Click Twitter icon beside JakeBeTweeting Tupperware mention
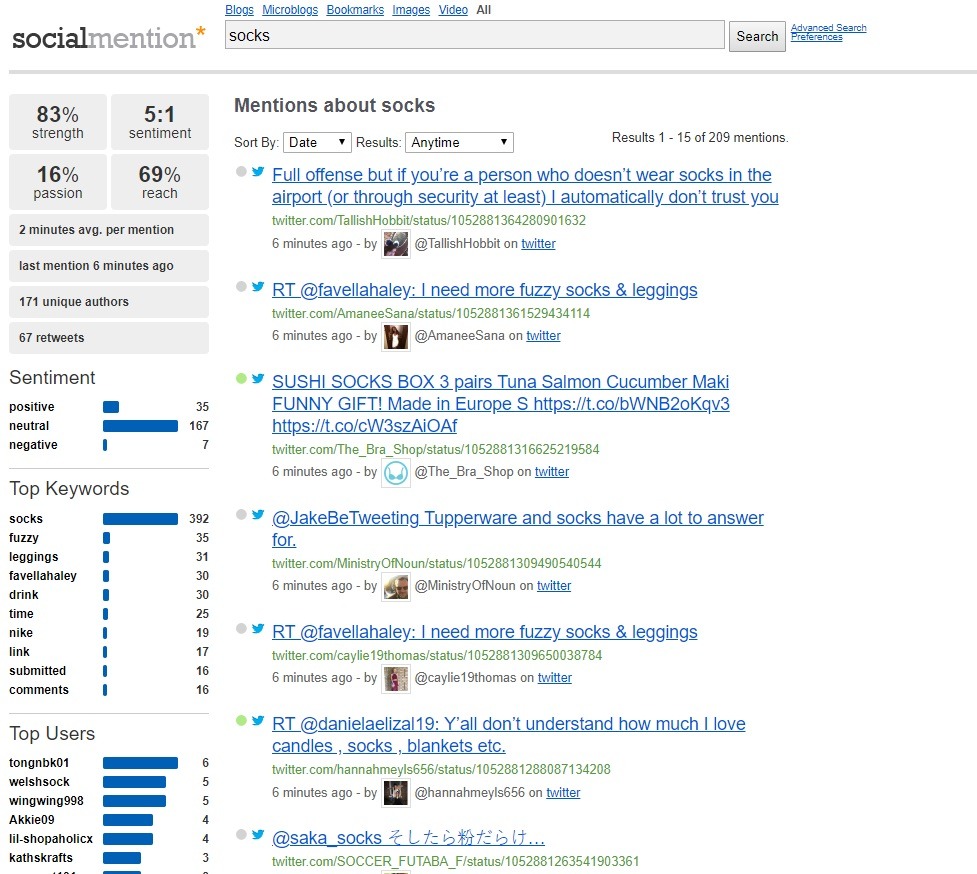The width and height of the screenshot is (977, 874). pos(258,514)
